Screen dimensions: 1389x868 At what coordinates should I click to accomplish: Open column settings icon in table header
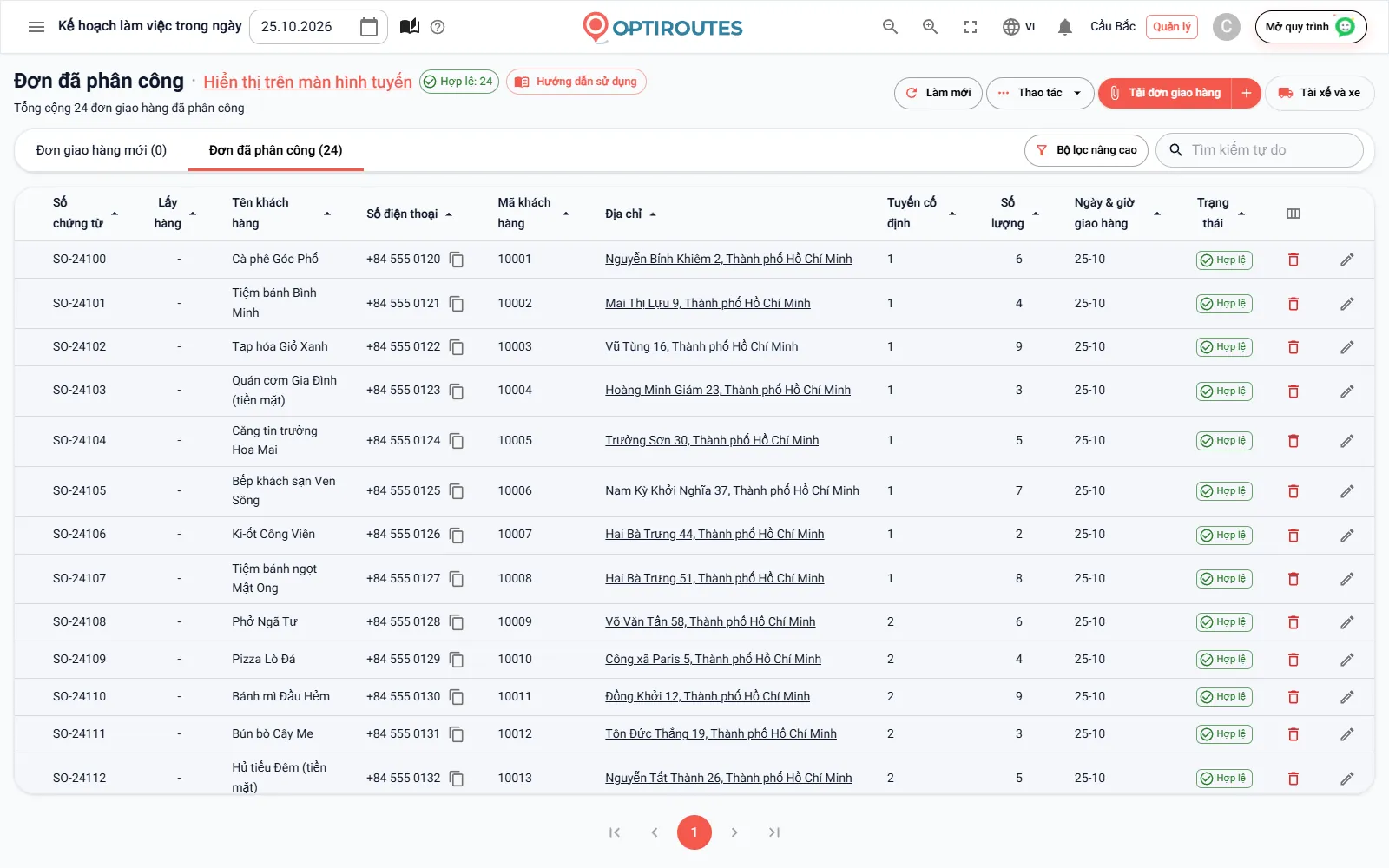point(1294,214)
